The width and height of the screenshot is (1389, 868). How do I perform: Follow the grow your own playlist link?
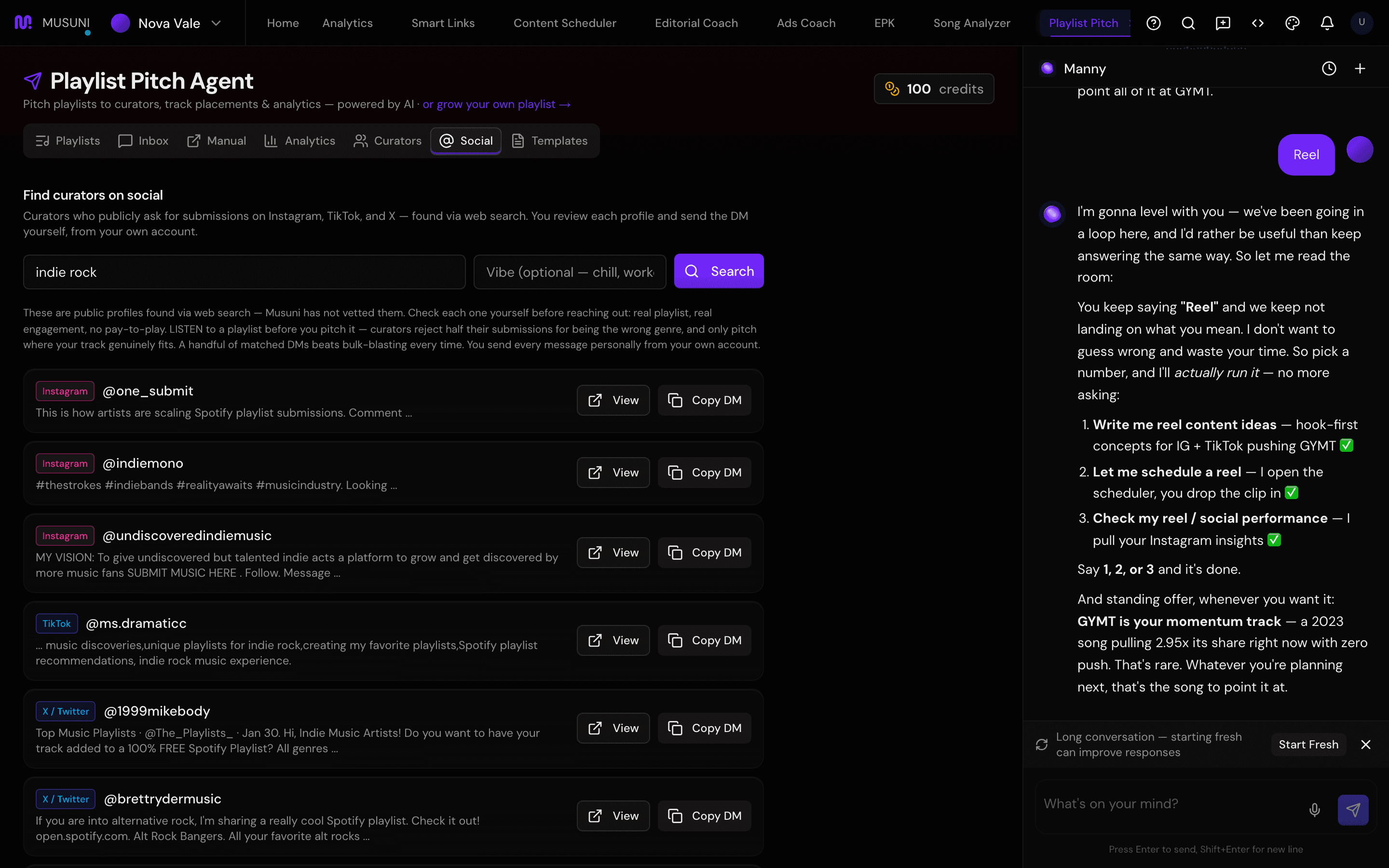coord(496,105)
